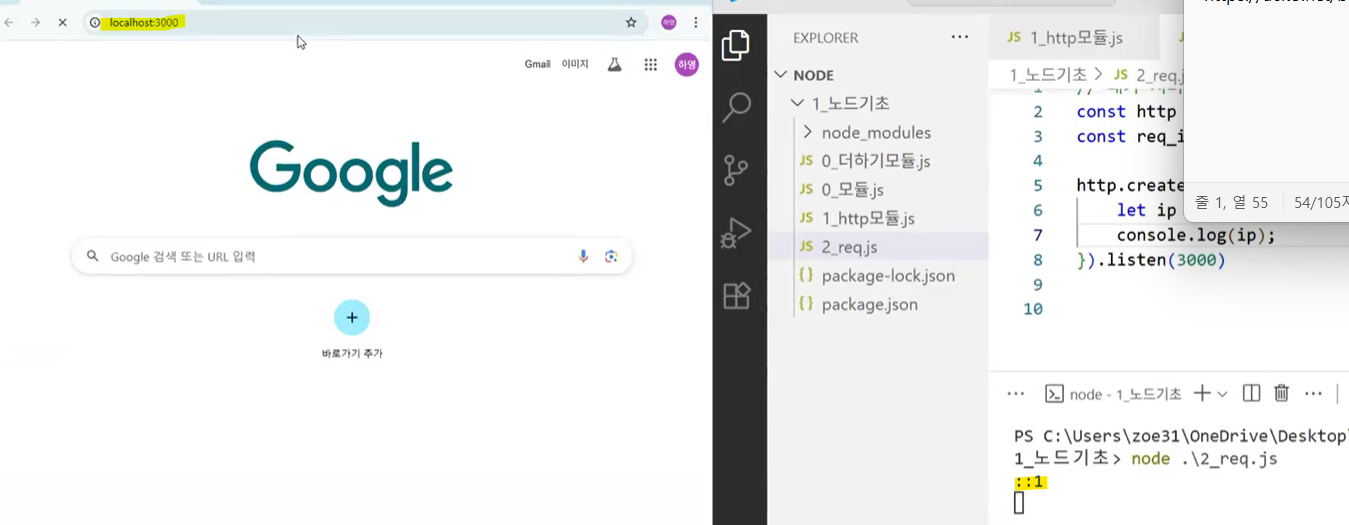Open the new terminal launch profile dropdown
The image size is (1349, 525).
coord(1222,394)
